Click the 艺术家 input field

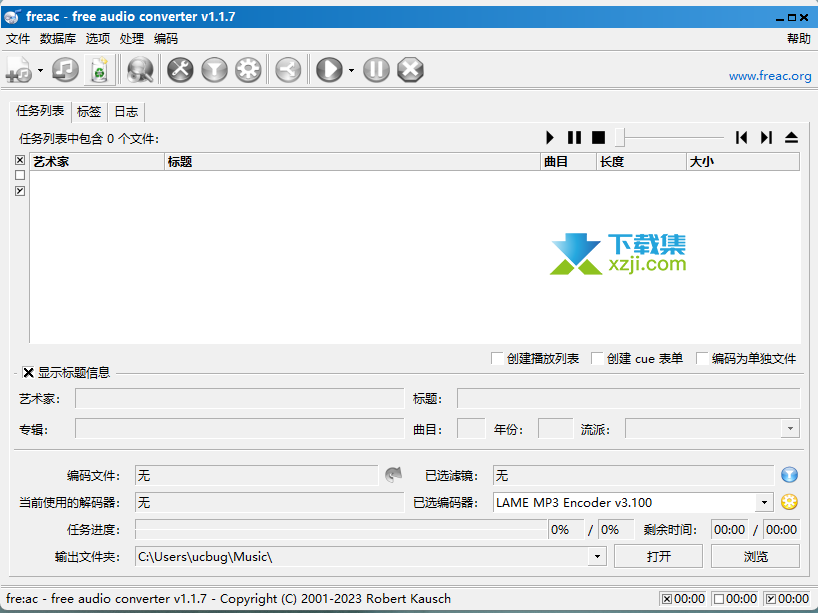pos(239,399)
